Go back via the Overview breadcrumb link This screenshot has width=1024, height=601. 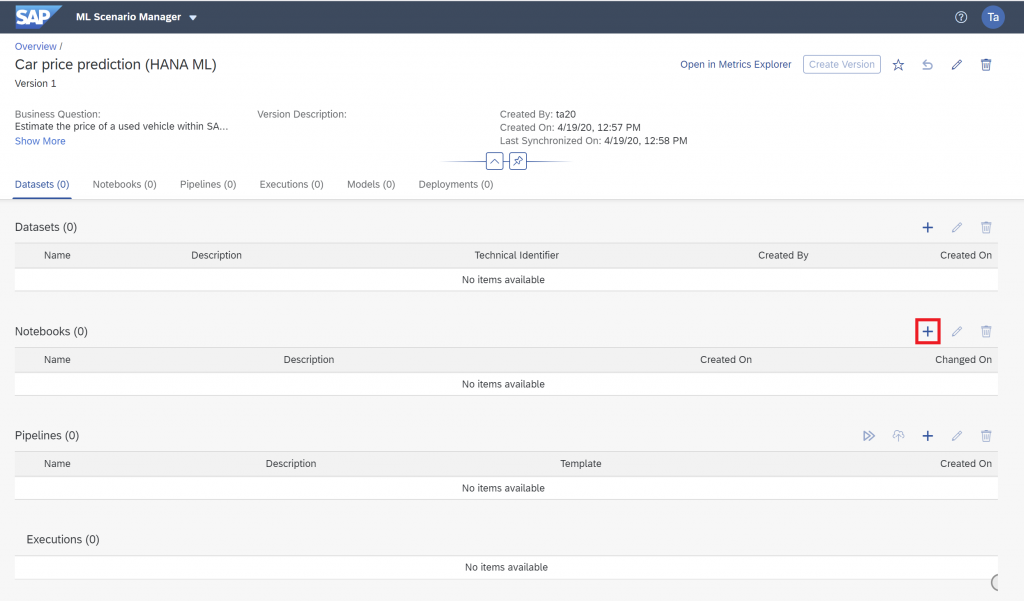pos(36,46)
